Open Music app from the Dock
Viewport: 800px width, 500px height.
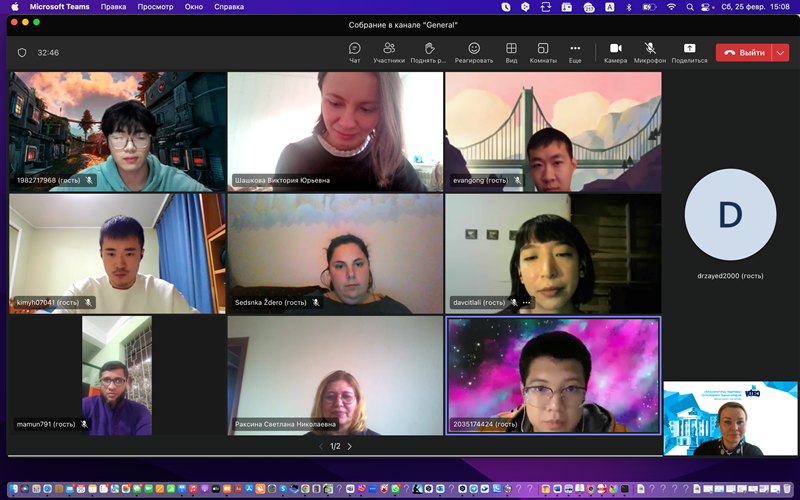click(x=193, y=489)
